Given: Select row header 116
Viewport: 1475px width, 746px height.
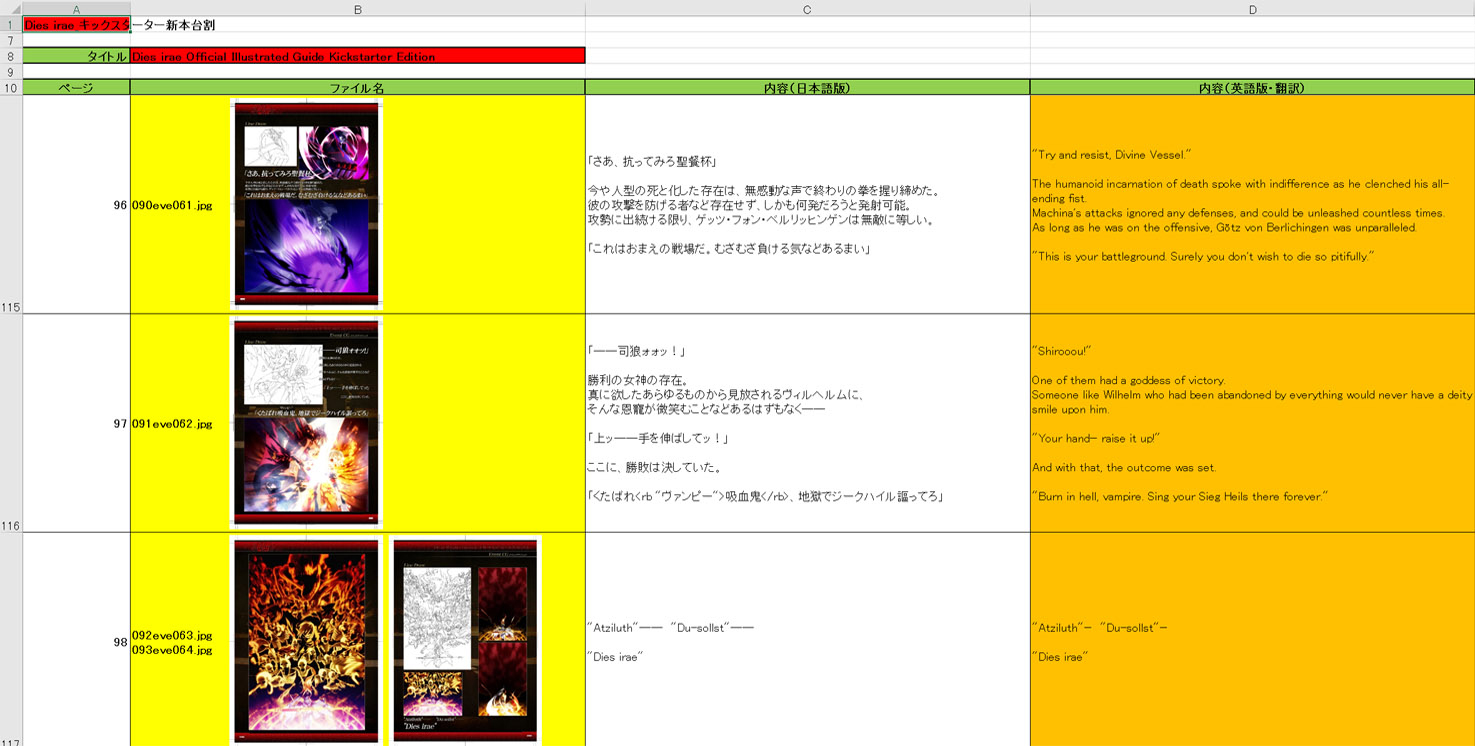Looking at the screenshot, I should pos(11,424).
